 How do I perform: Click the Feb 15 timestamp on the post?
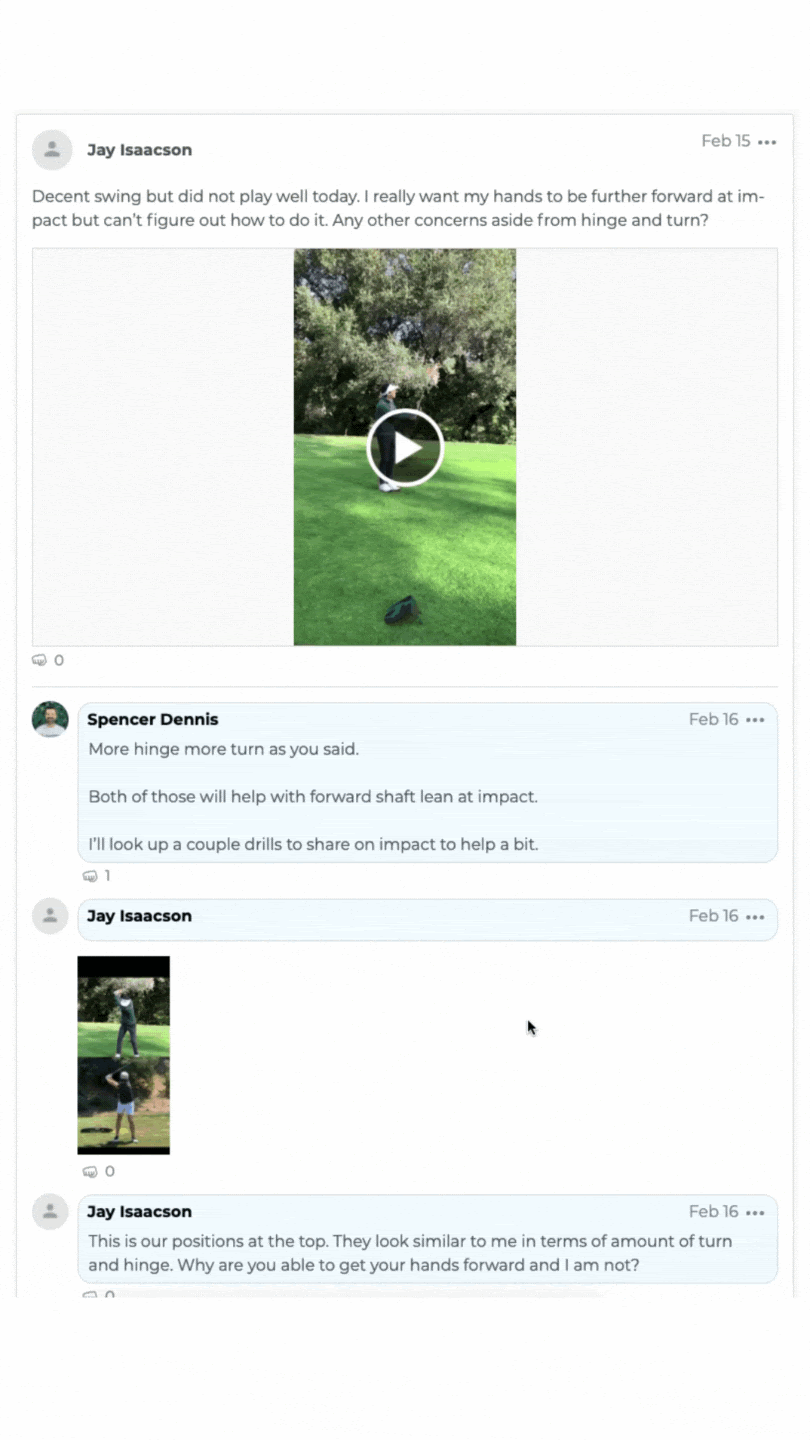tap(725, 141)
